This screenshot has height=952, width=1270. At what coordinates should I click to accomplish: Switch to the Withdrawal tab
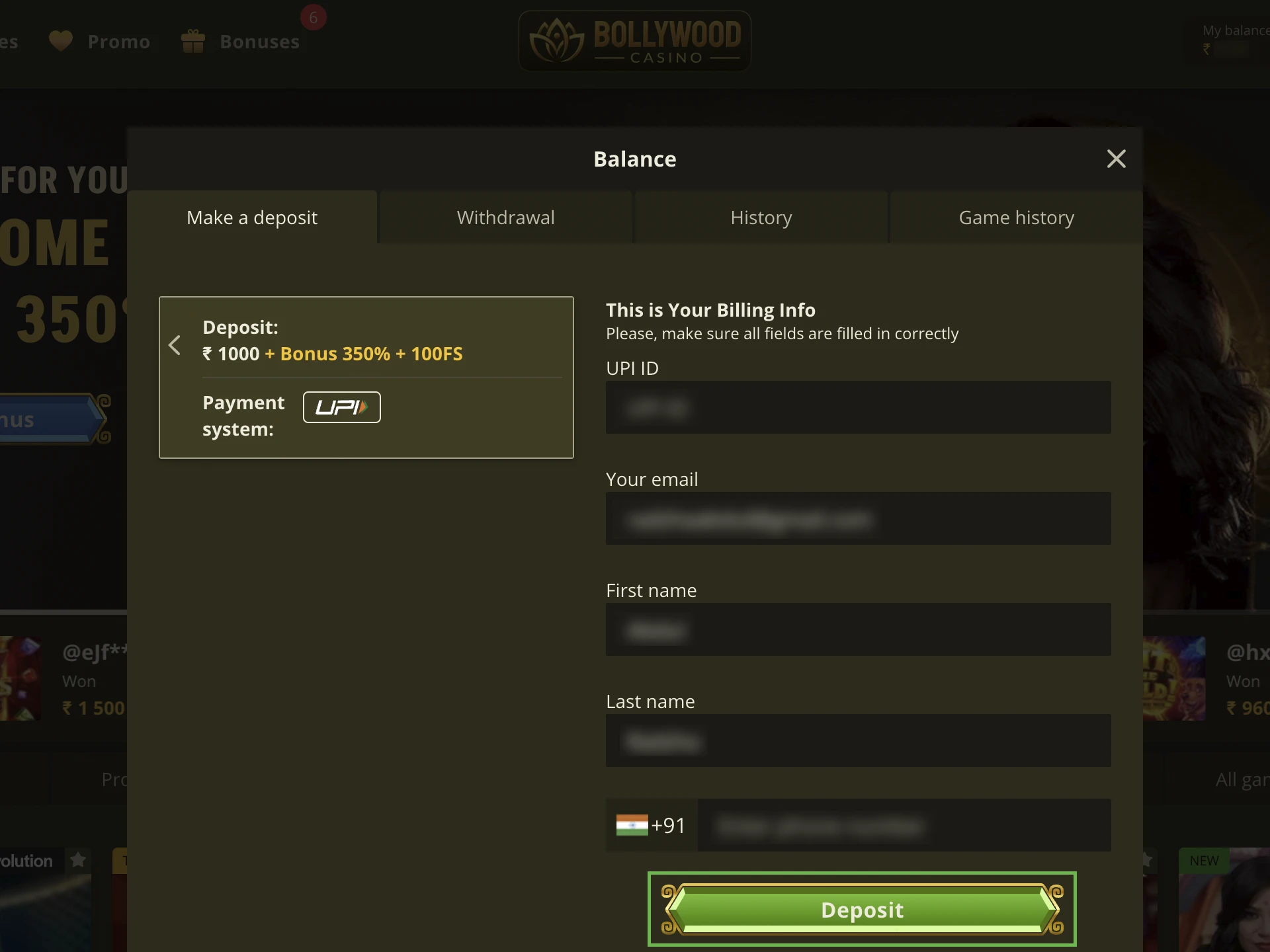[x=506, y=217]
